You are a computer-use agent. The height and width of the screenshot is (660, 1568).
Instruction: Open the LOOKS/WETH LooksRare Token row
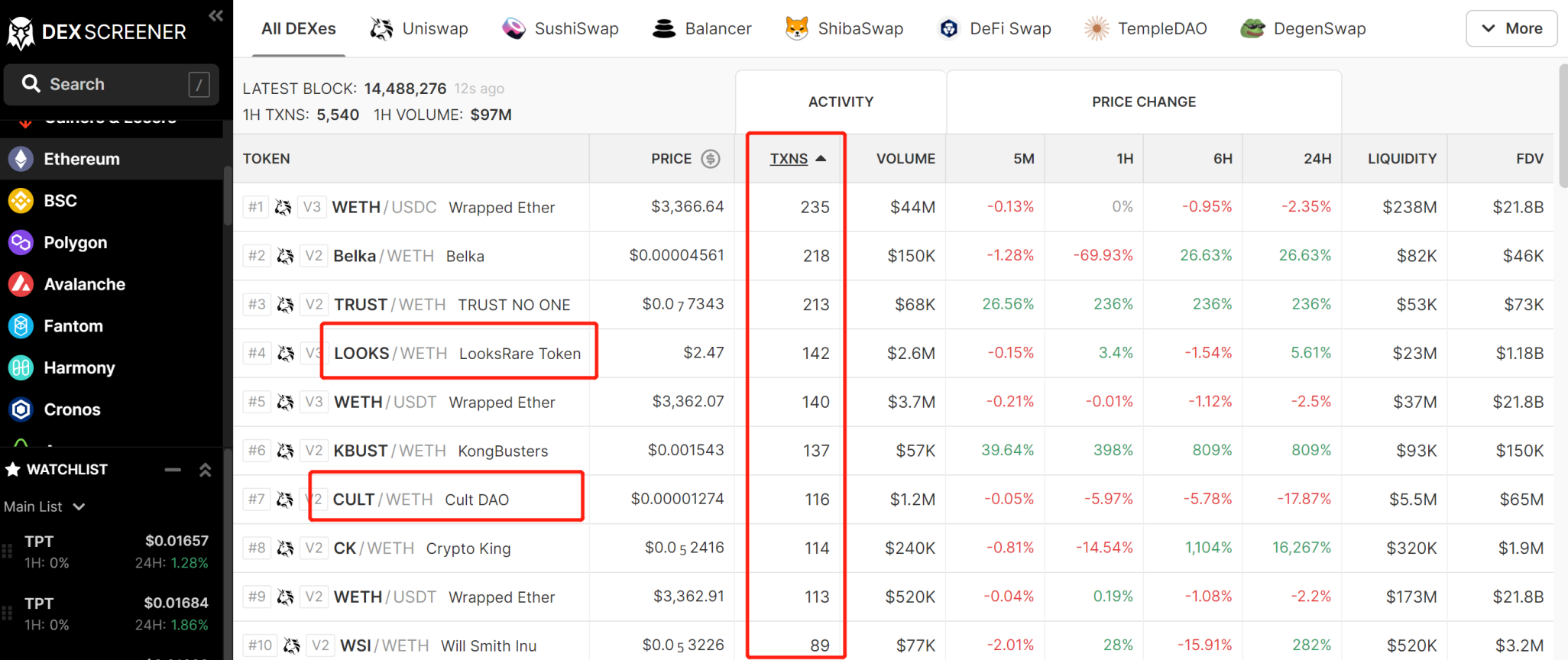click(893, 353)
